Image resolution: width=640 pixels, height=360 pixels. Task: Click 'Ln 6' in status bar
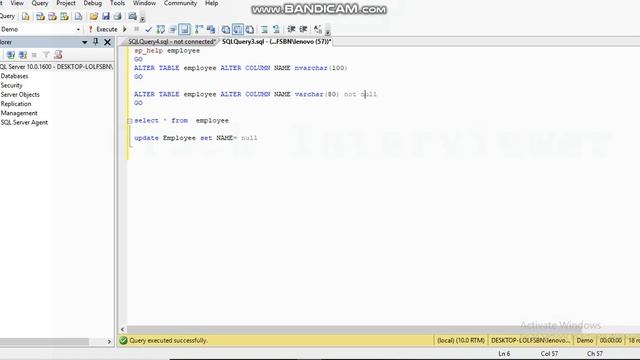[x=504, y=353]
